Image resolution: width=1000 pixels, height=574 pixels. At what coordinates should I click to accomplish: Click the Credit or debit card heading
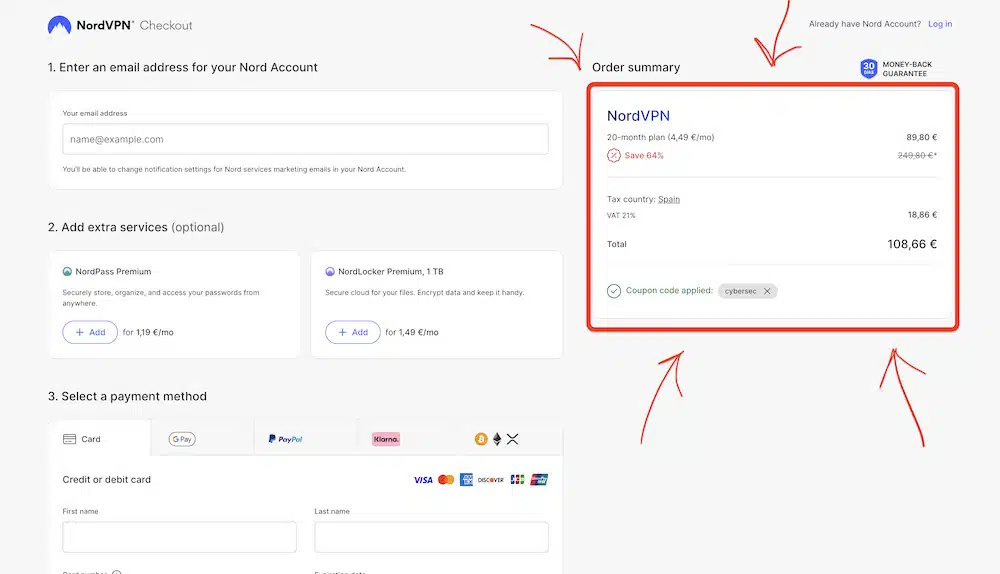107,480
